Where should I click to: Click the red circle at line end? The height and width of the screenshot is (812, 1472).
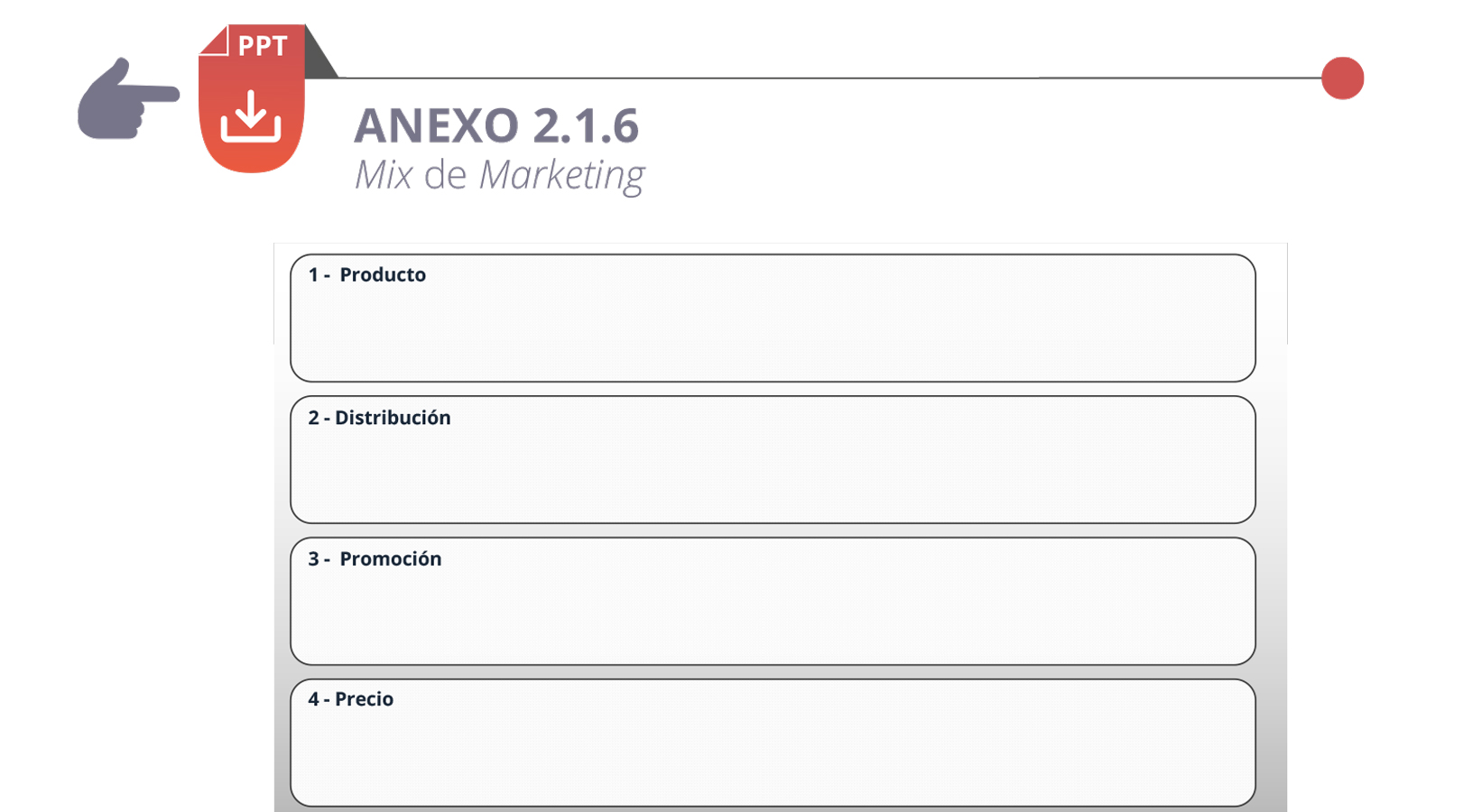(1342, 78)
